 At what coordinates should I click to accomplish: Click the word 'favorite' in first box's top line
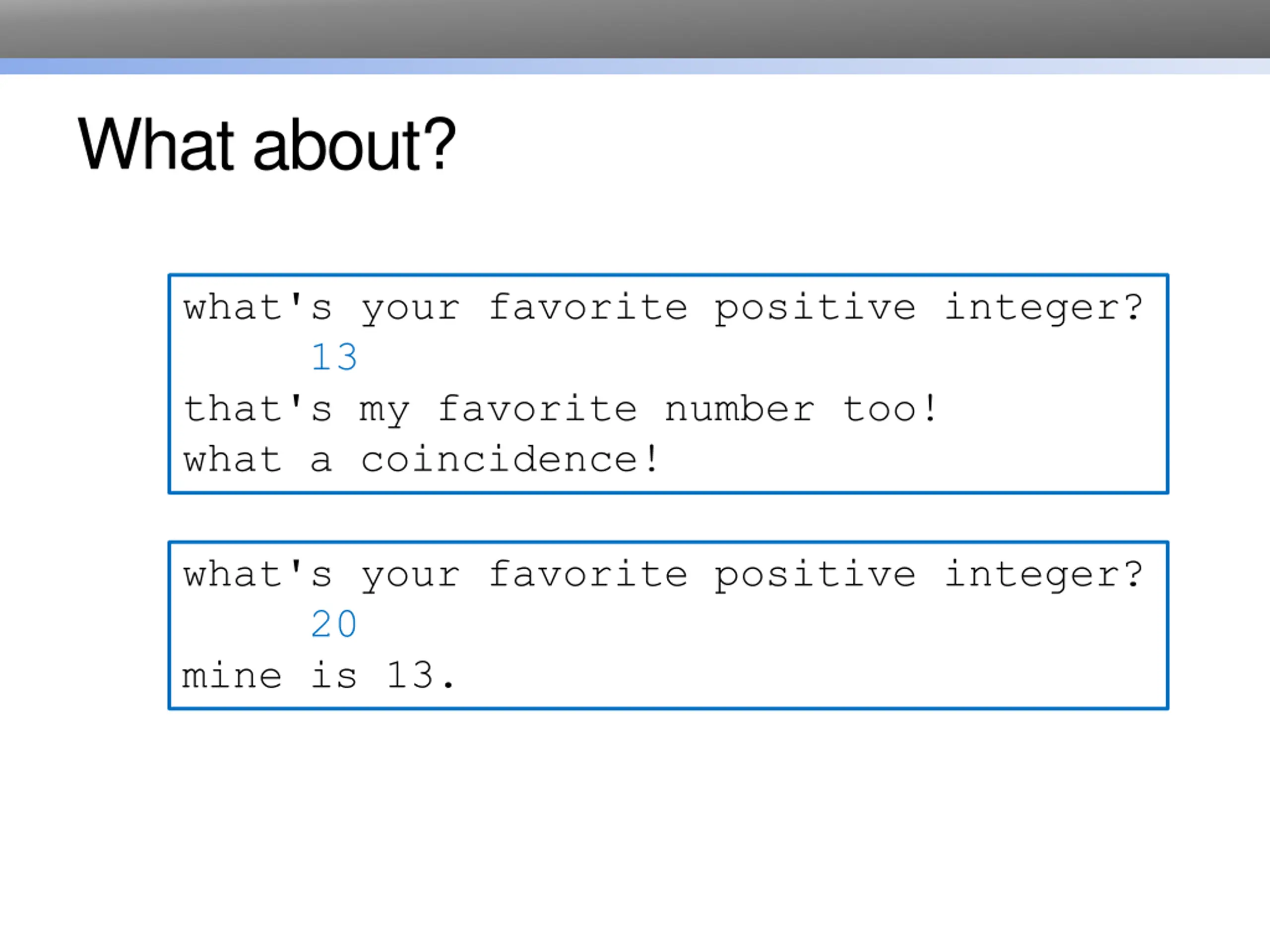click(588, 306)
